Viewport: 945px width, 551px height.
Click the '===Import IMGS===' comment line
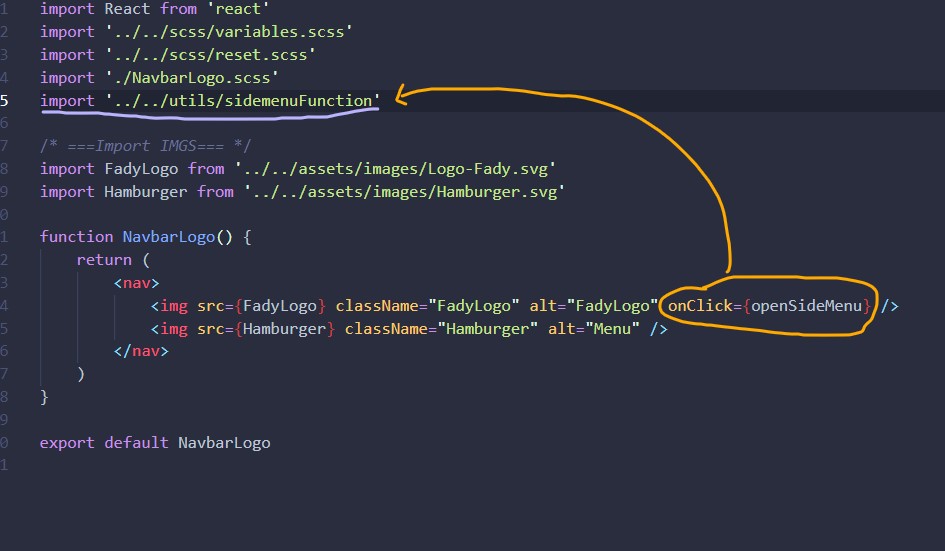pos(145,146)
